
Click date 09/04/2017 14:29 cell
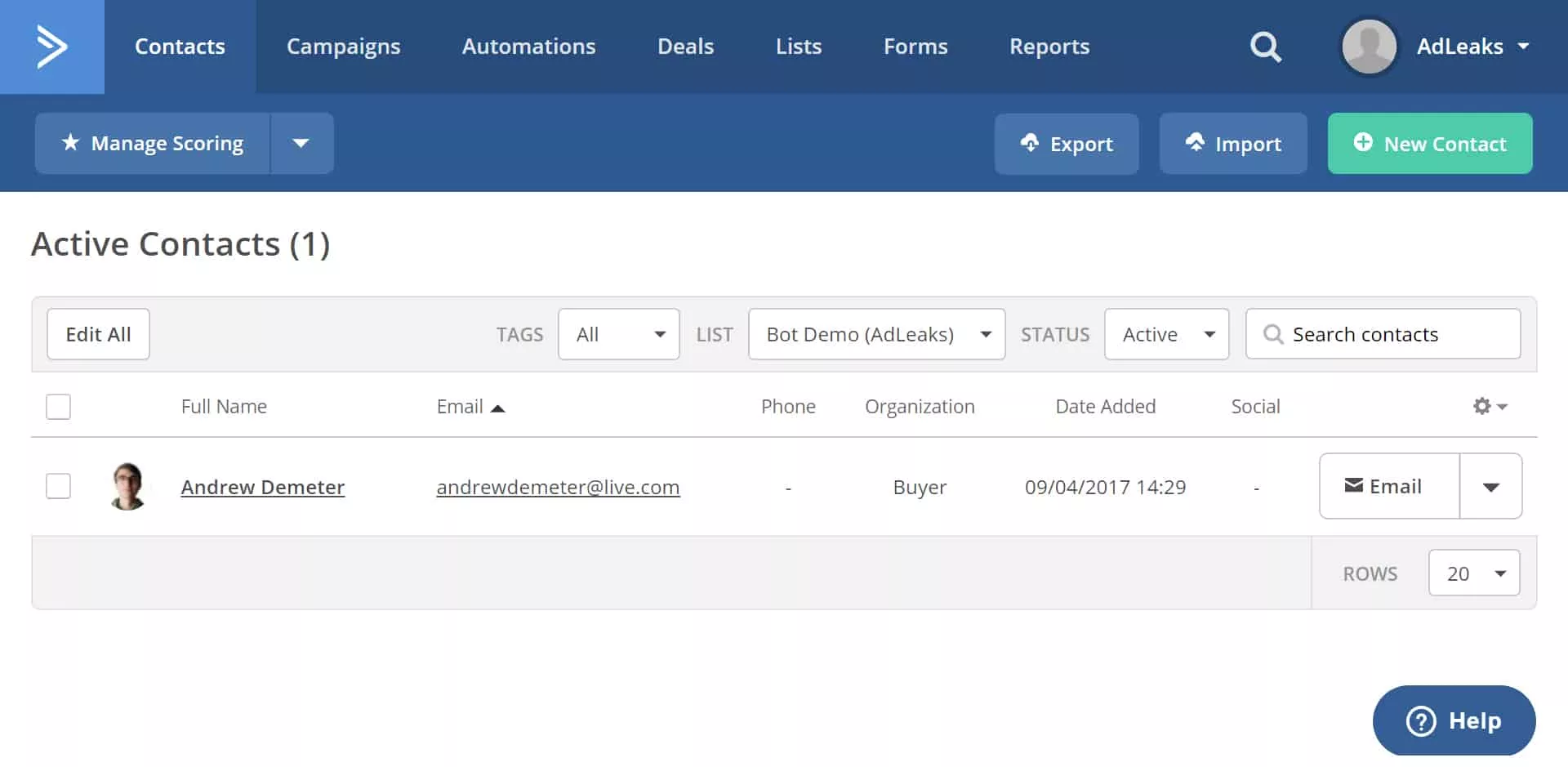(1105, 487)
